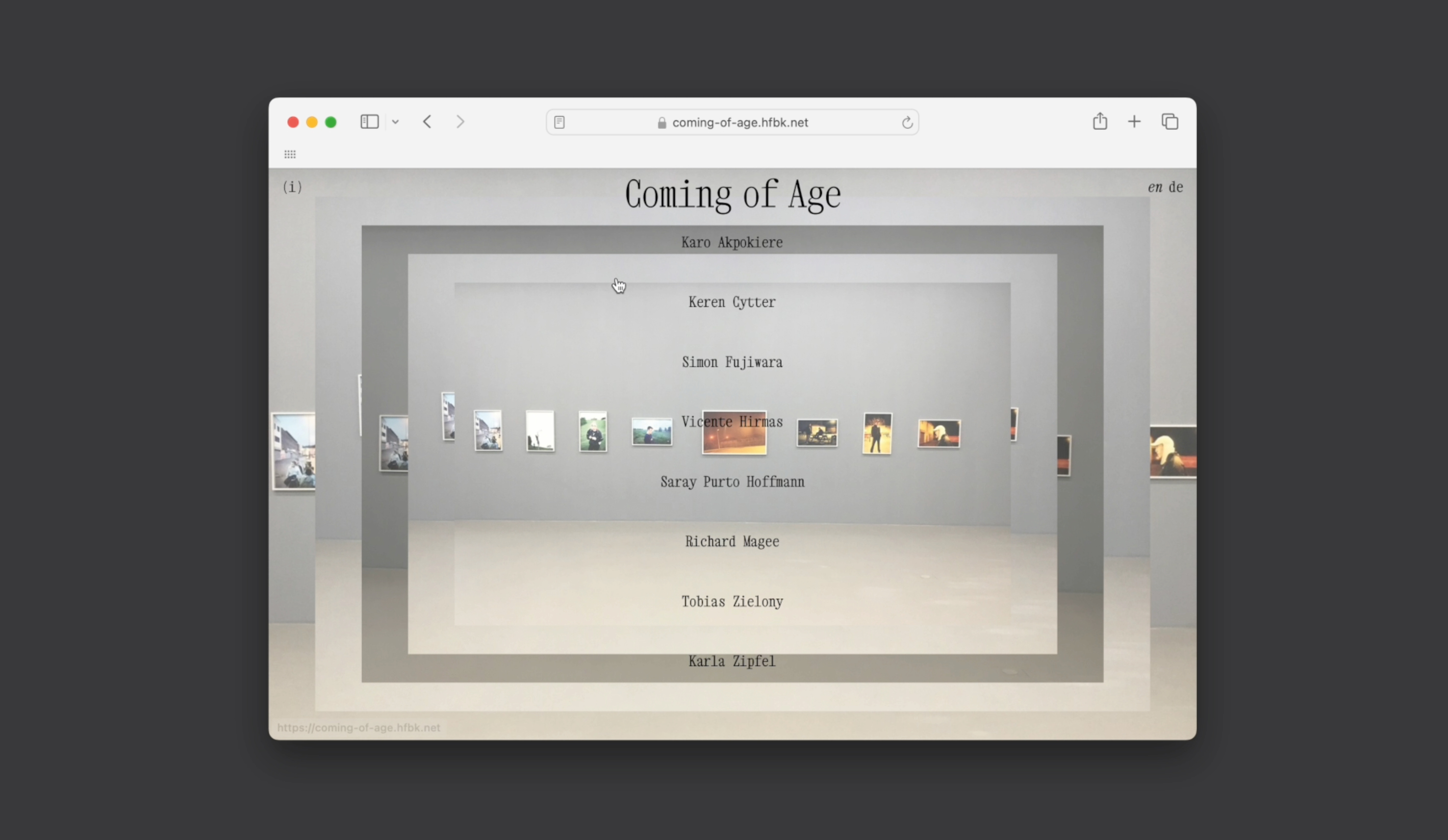Open the Simon Fujiwara entry
Viewport: 1448px width, 840px height.
(x=732, y=362)
